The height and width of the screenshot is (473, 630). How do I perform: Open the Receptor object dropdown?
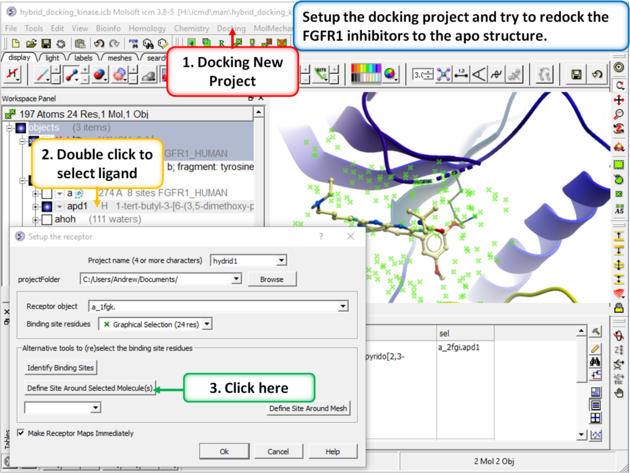tap(343, 307)
